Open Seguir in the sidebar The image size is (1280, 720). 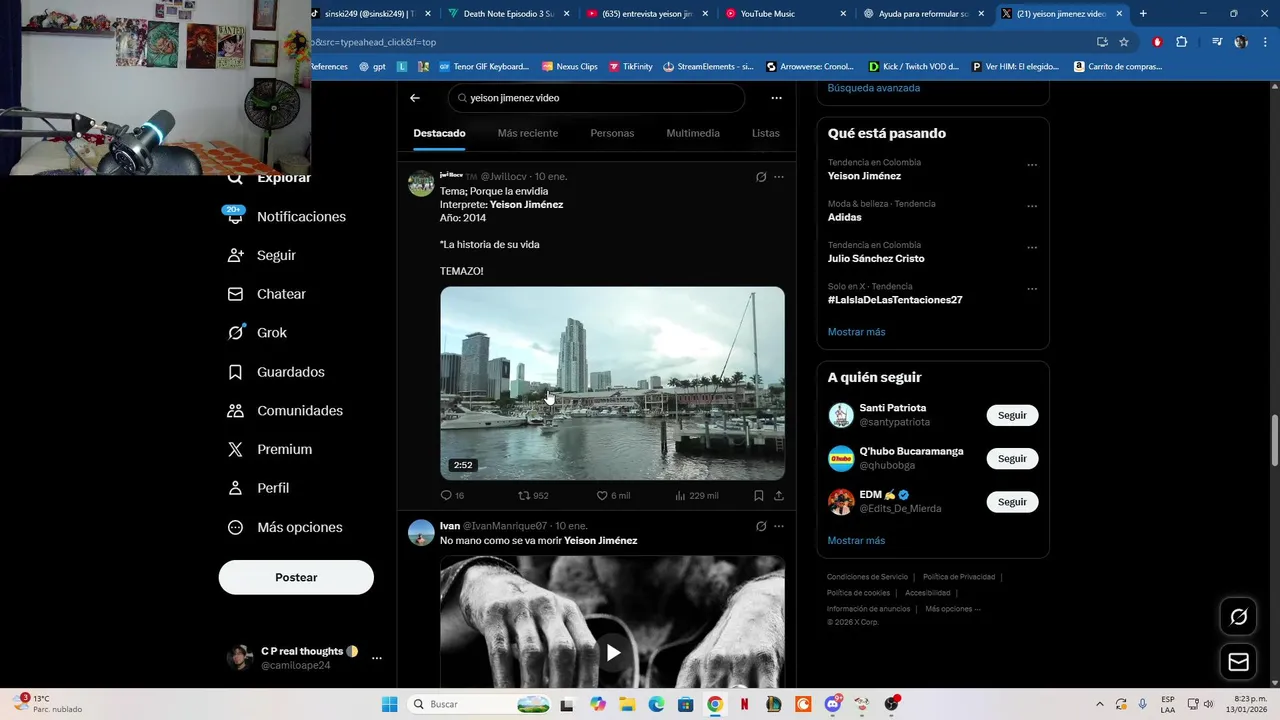[263, 255]
